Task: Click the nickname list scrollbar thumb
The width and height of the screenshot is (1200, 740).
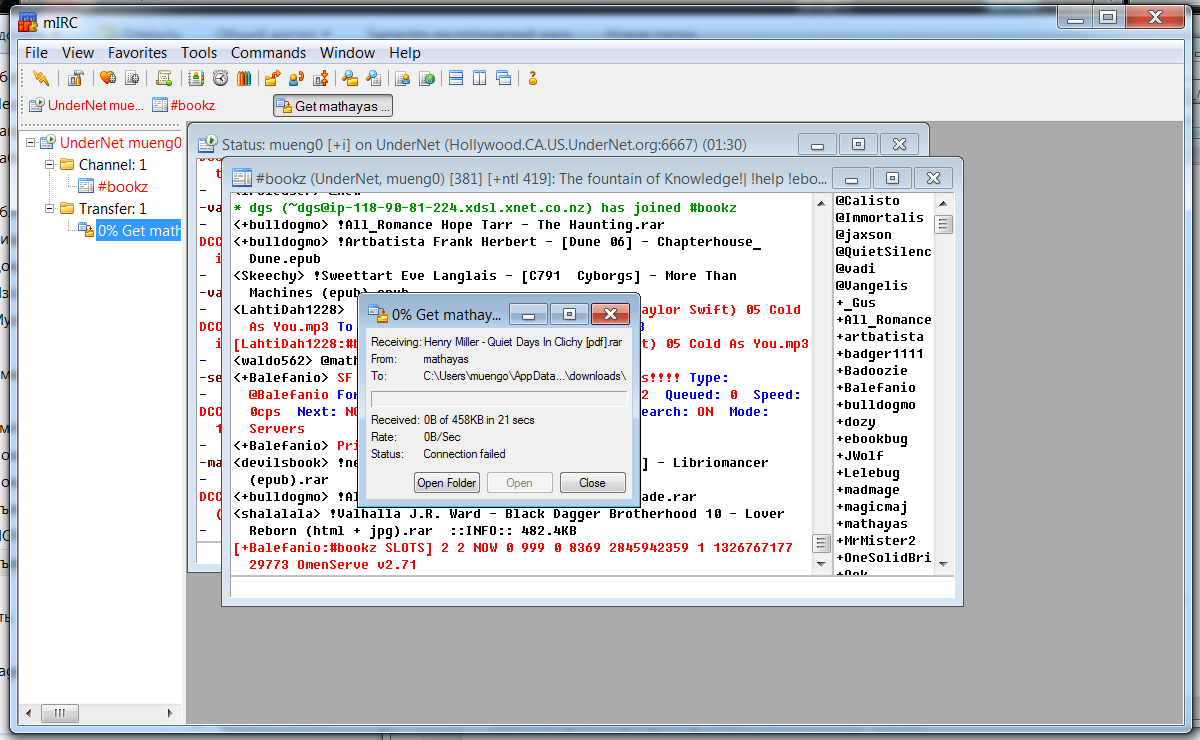Action: tap(943, 224)
